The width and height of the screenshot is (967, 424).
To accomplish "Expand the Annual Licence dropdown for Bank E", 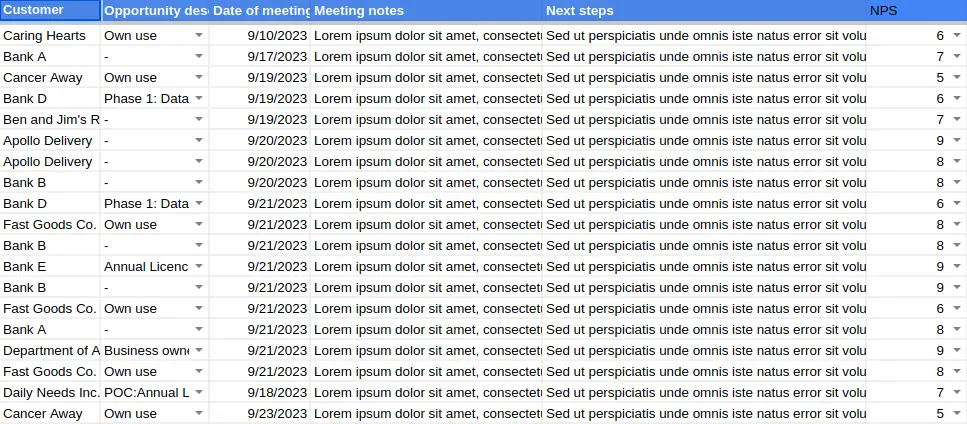I will click(198, 266).
